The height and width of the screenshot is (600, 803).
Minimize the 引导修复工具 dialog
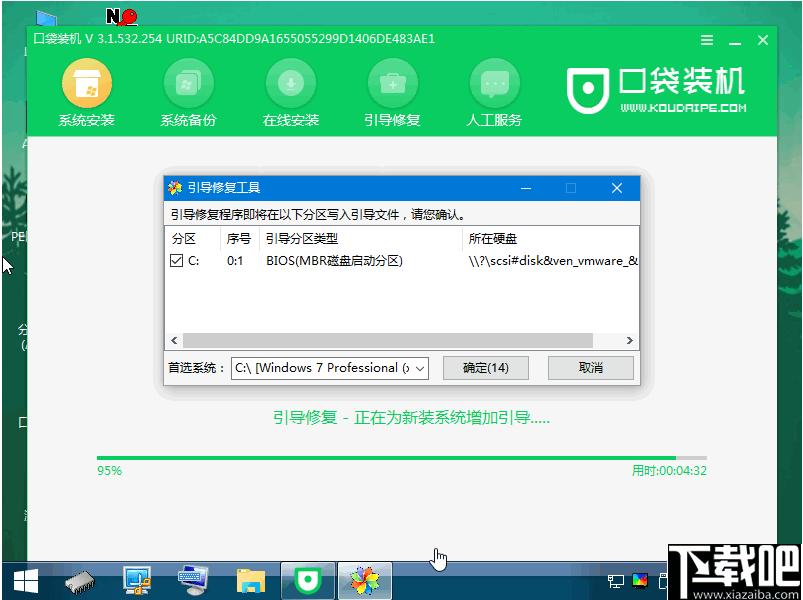tap(525, 188)
